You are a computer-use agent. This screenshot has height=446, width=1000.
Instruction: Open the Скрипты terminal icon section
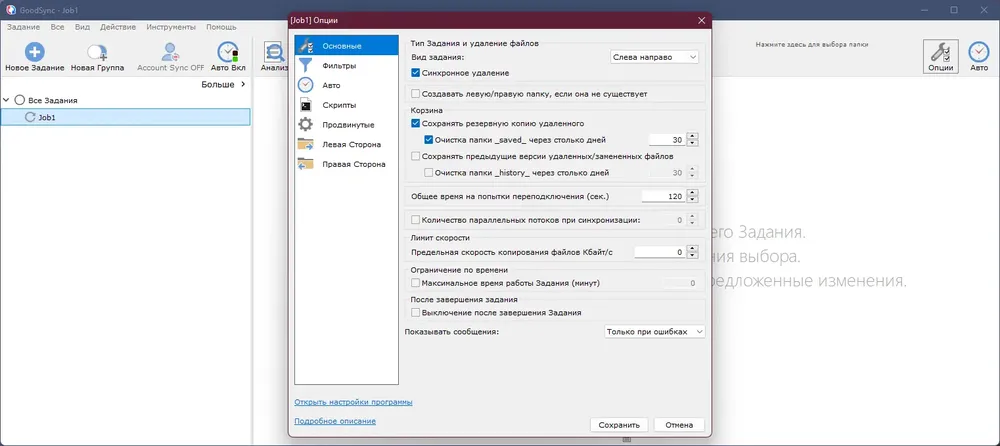pyautogui.click(x=306, y=105)
